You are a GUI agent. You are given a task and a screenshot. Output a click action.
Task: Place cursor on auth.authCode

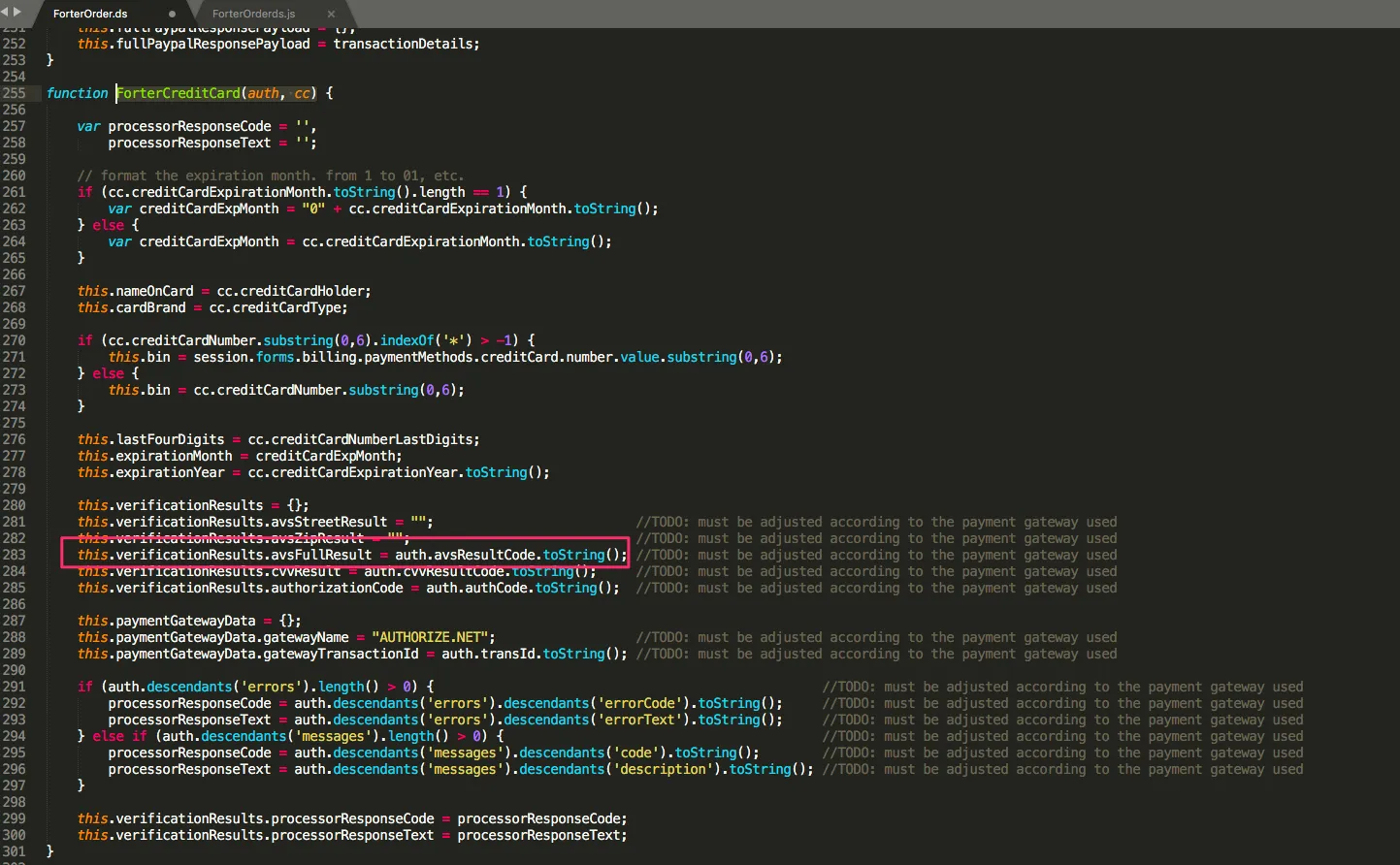pyautogui.click(x=476, y=588)
